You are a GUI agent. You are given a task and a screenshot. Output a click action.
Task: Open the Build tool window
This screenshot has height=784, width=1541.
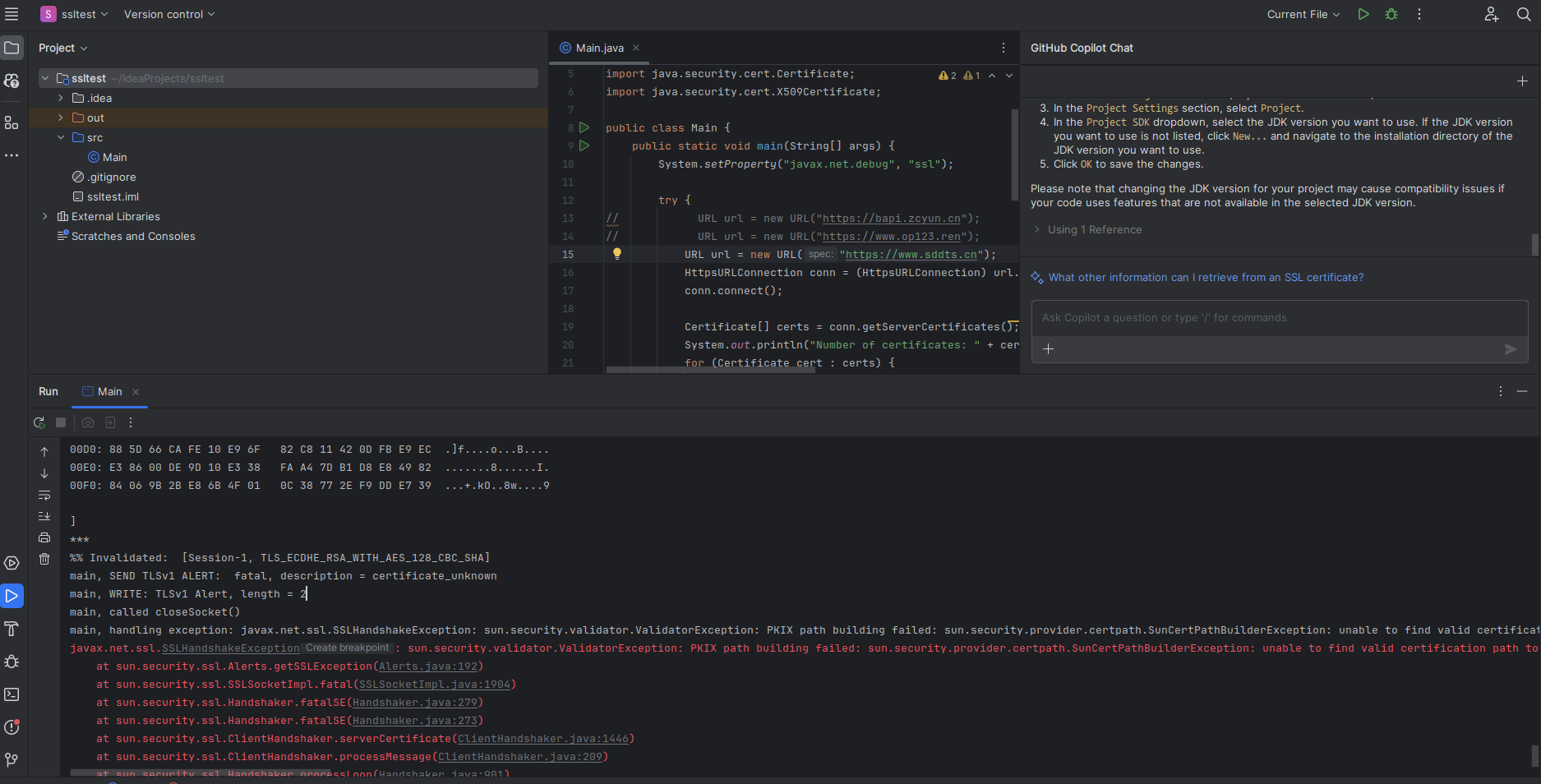(x=12, y=629)
